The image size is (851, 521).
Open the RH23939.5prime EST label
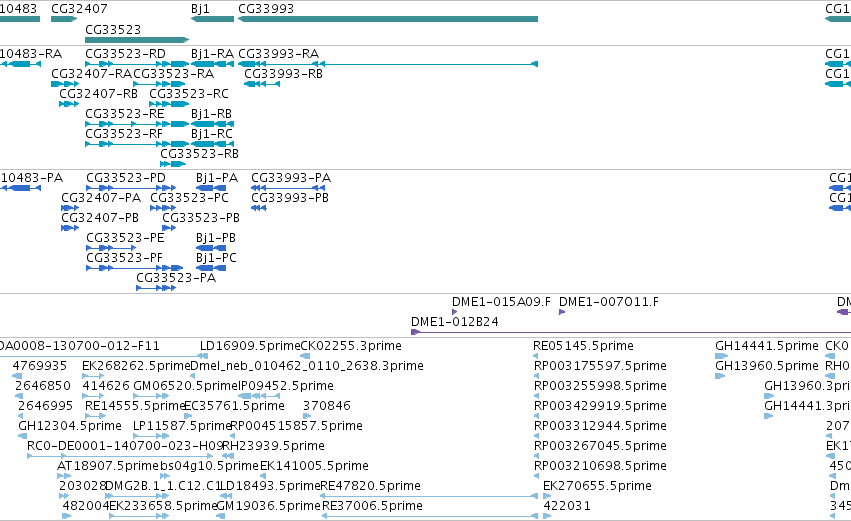(x=274, y=447)
